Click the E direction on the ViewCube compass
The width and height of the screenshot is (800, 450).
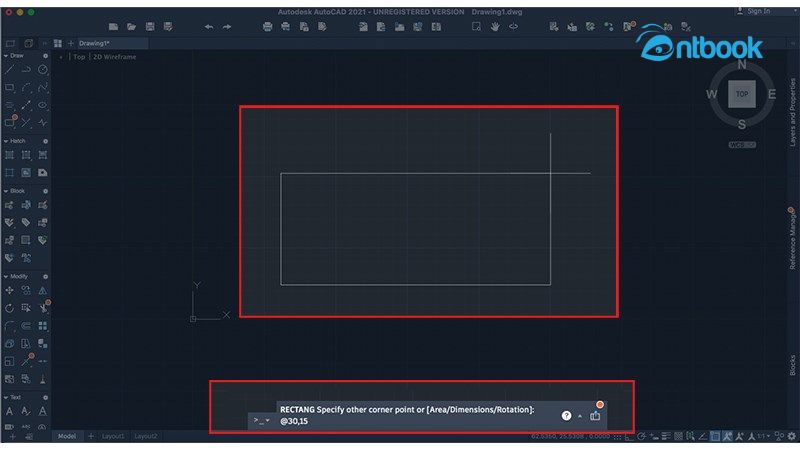point(772,94)
